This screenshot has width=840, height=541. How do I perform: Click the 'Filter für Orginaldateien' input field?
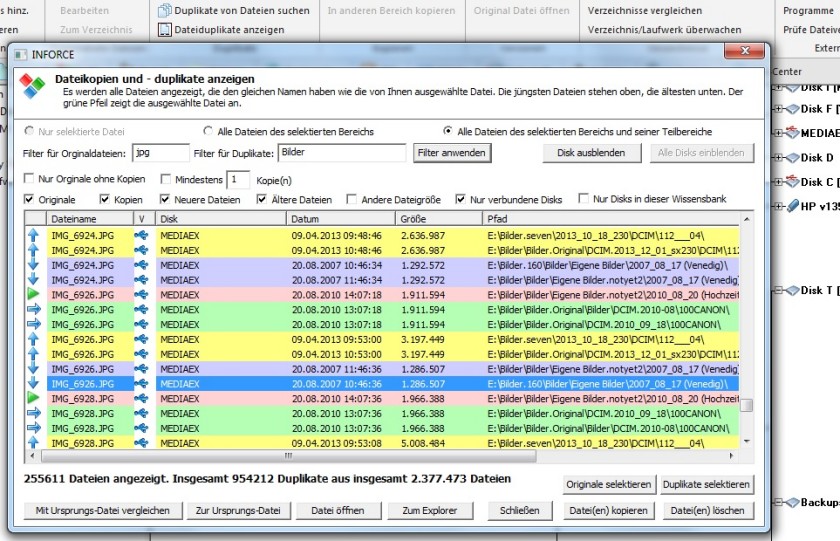click(161, 153)
